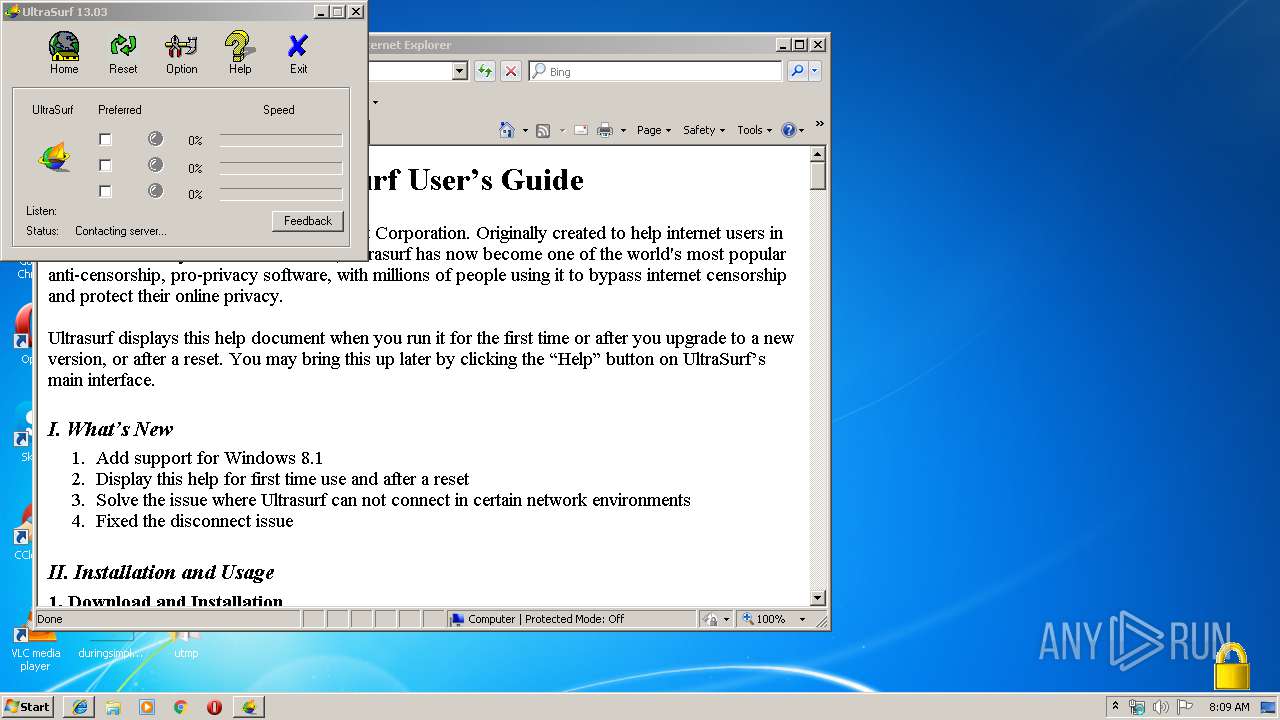Click third server speed progress bar

281,194
